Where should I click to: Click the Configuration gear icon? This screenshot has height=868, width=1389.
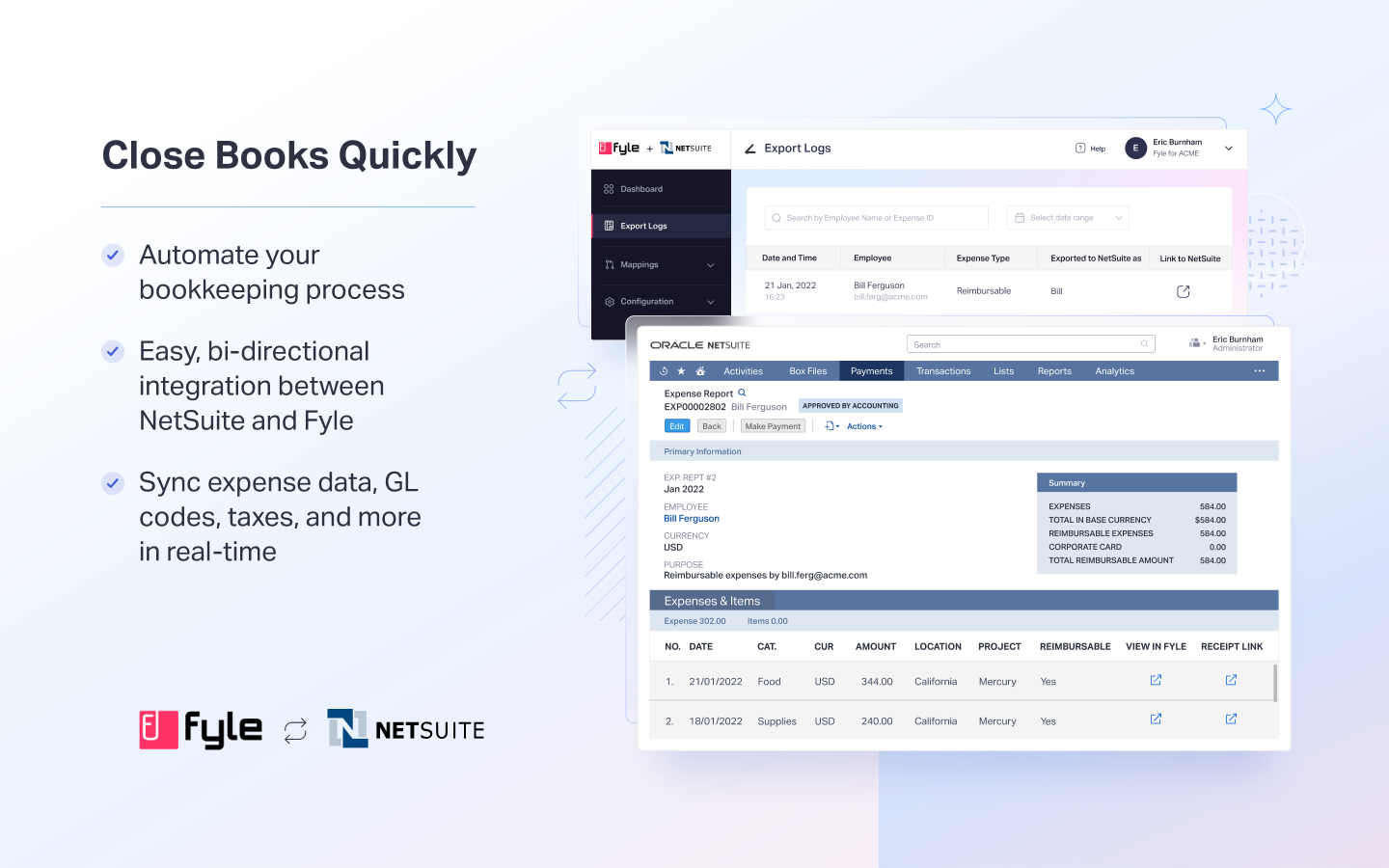pos(609,302)
